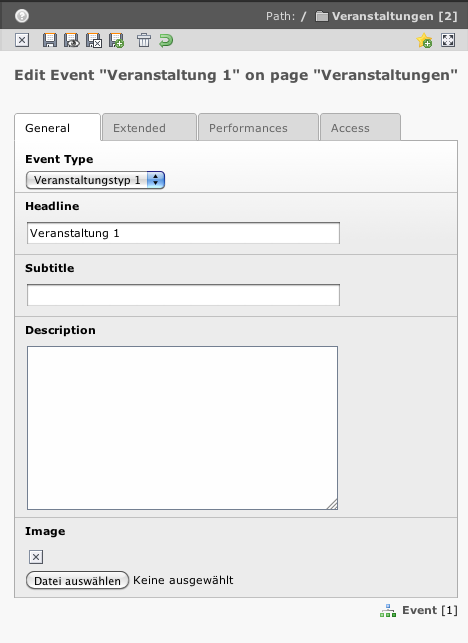Save and view the document with the eye icon

coord(72,40)
